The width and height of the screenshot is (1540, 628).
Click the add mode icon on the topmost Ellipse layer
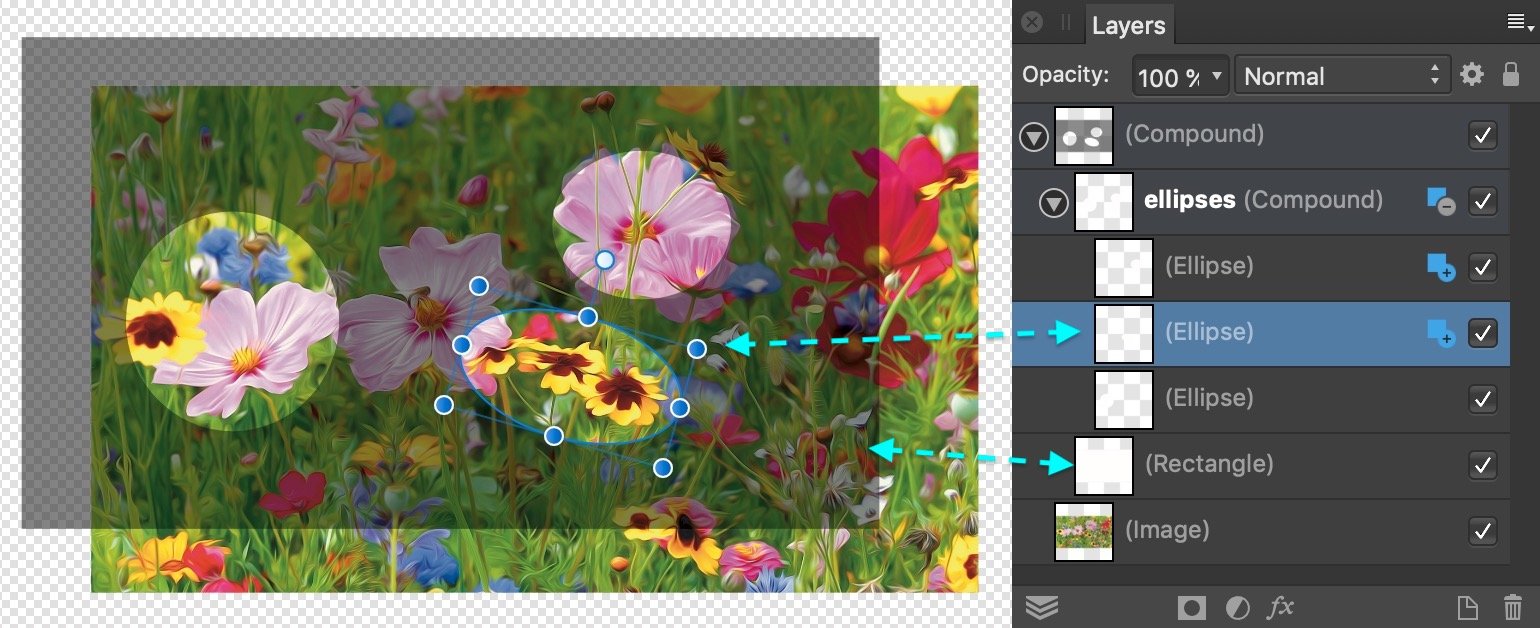click(1441, 268)
